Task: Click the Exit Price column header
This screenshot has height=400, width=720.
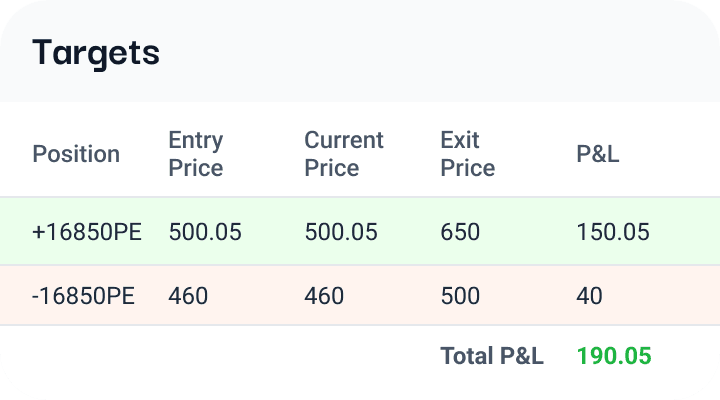Action: click(468, 154)
